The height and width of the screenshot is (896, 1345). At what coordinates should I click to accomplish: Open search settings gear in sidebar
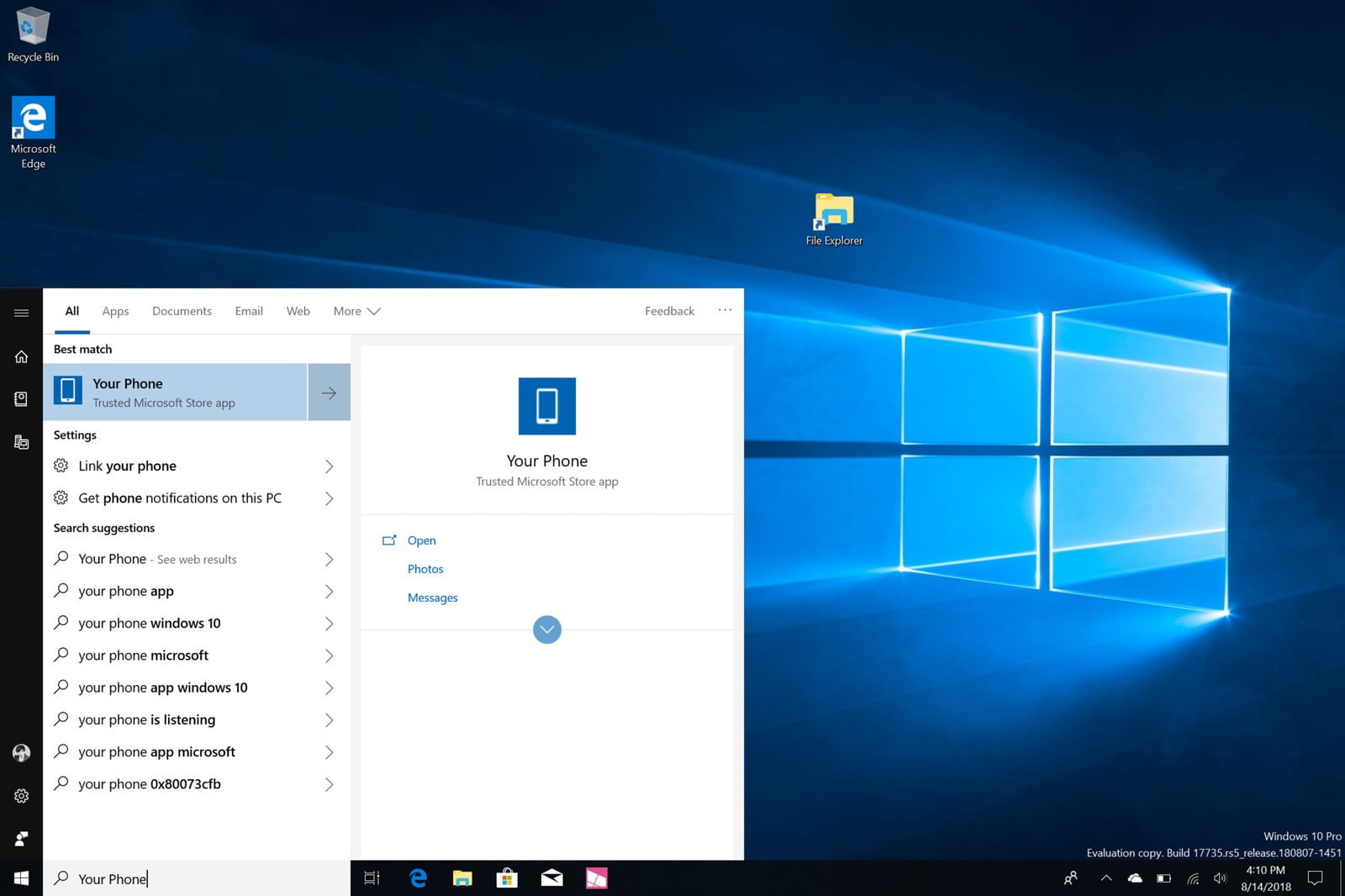[21, 795]
